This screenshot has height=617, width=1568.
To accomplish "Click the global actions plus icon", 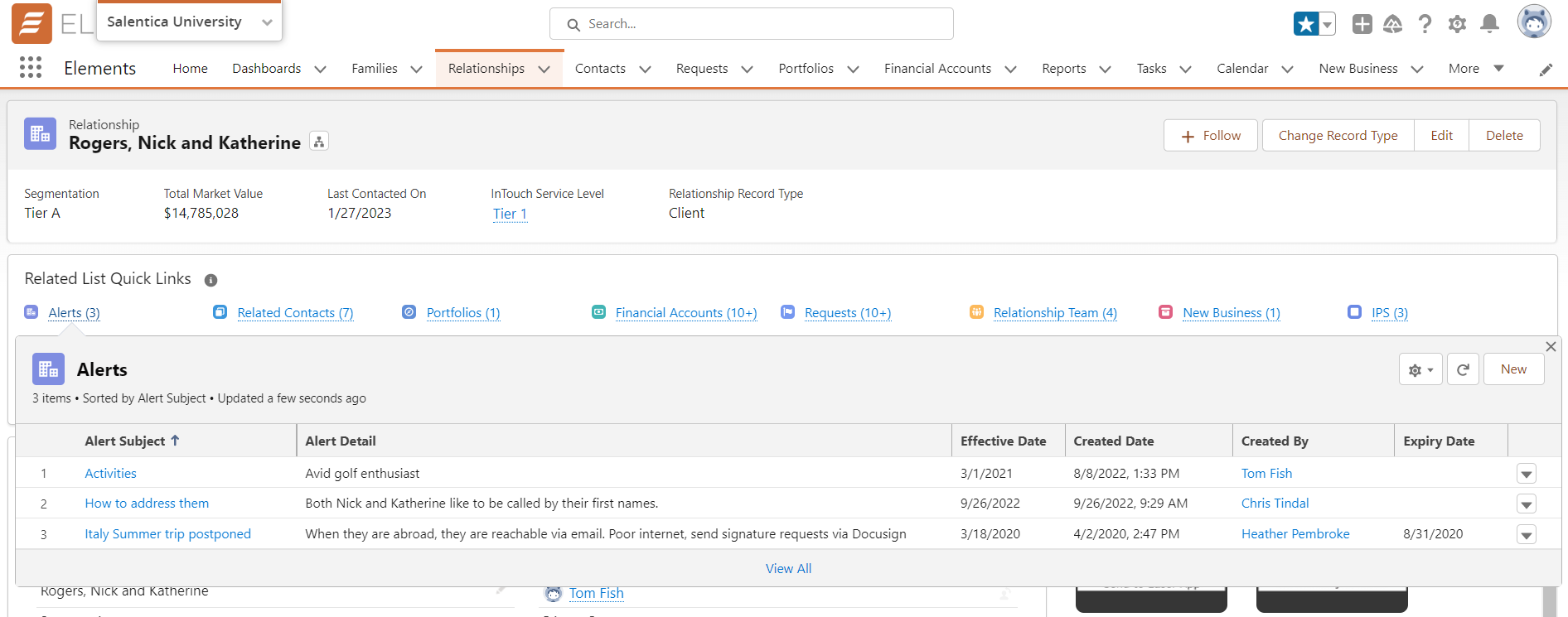I will 1362,24.
